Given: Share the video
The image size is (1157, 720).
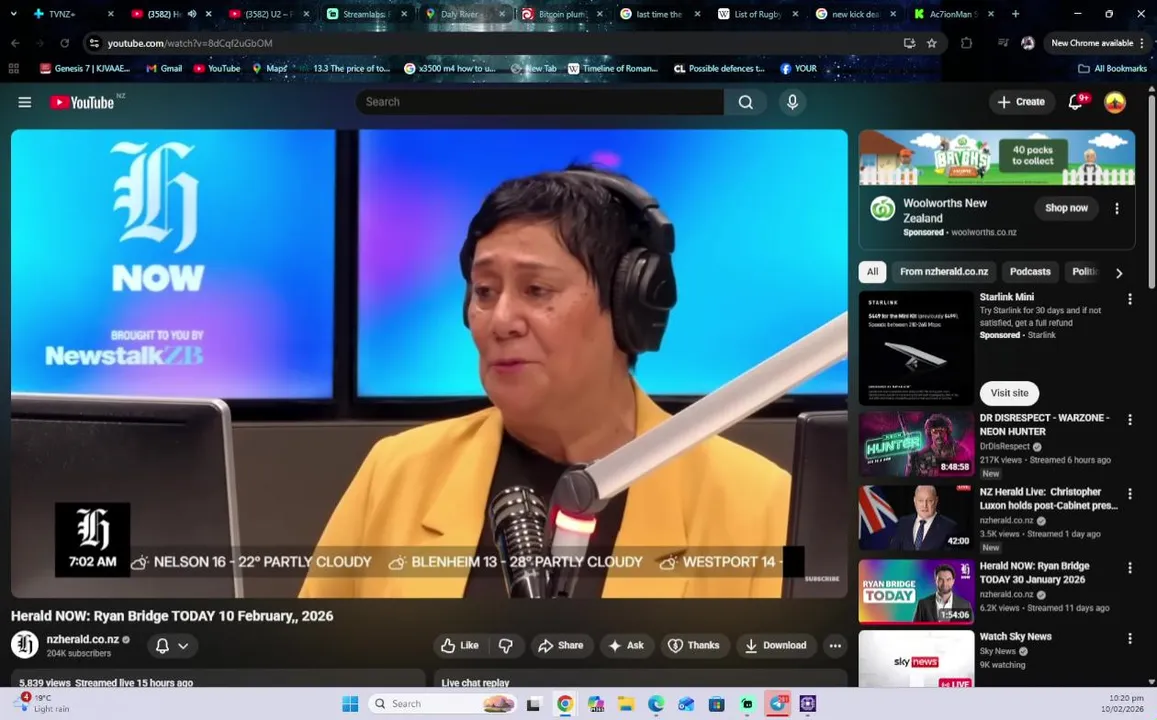Looking at the screenshot, I should pyautogui.click(x=562, y=645).
